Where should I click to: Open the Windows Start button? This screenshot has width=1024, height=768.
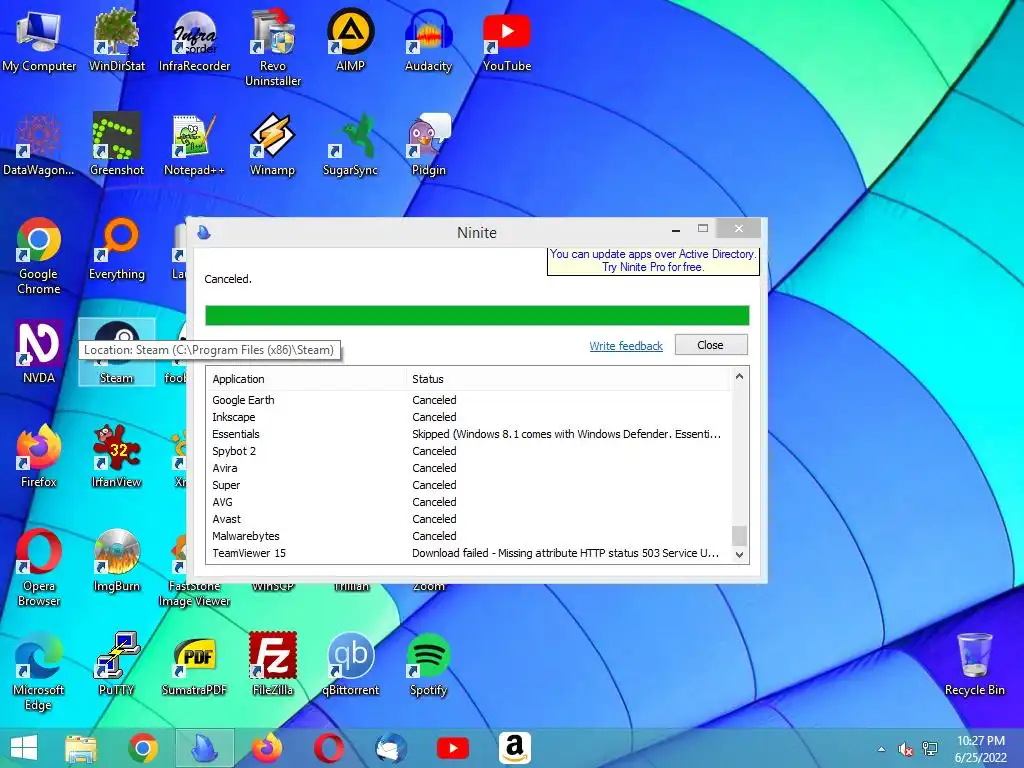(24, 748)
